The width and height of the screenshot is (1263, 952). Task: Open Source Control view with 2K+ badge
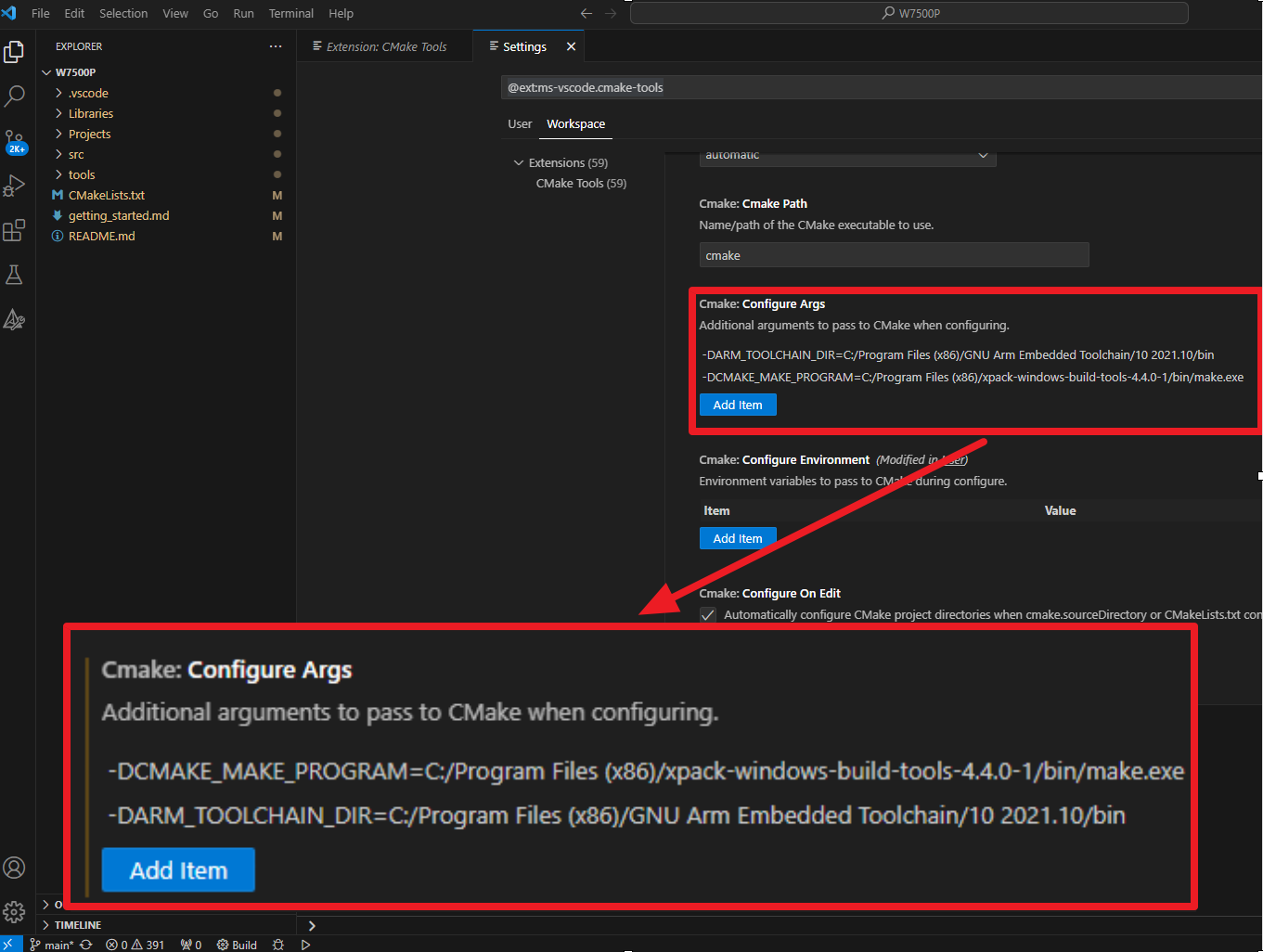tap(15, 141)
